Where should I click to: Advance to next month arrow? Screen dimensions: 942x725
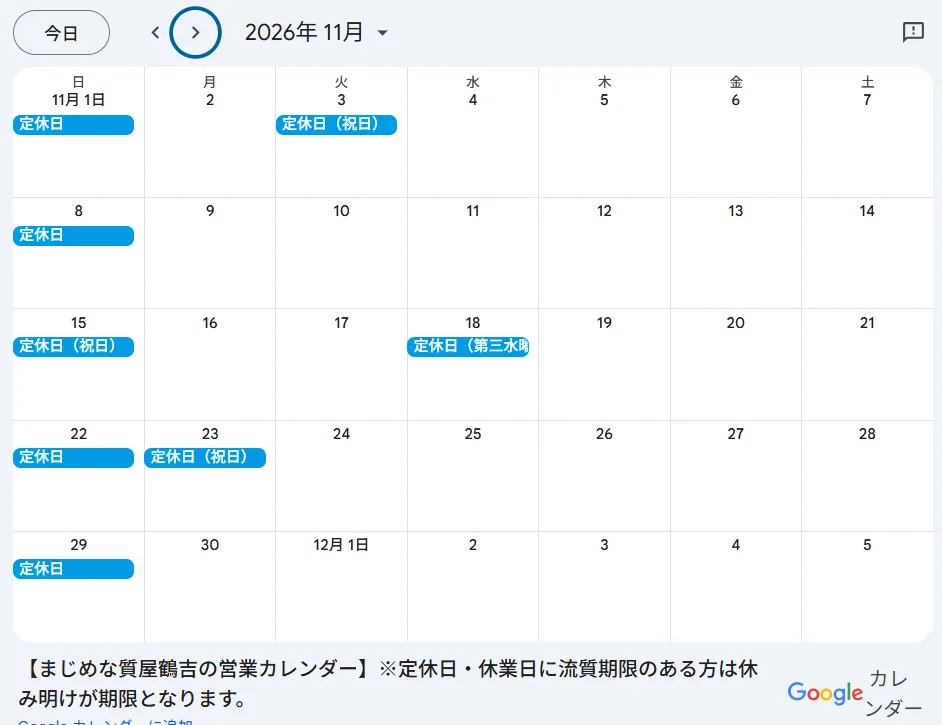pos(195,32)
